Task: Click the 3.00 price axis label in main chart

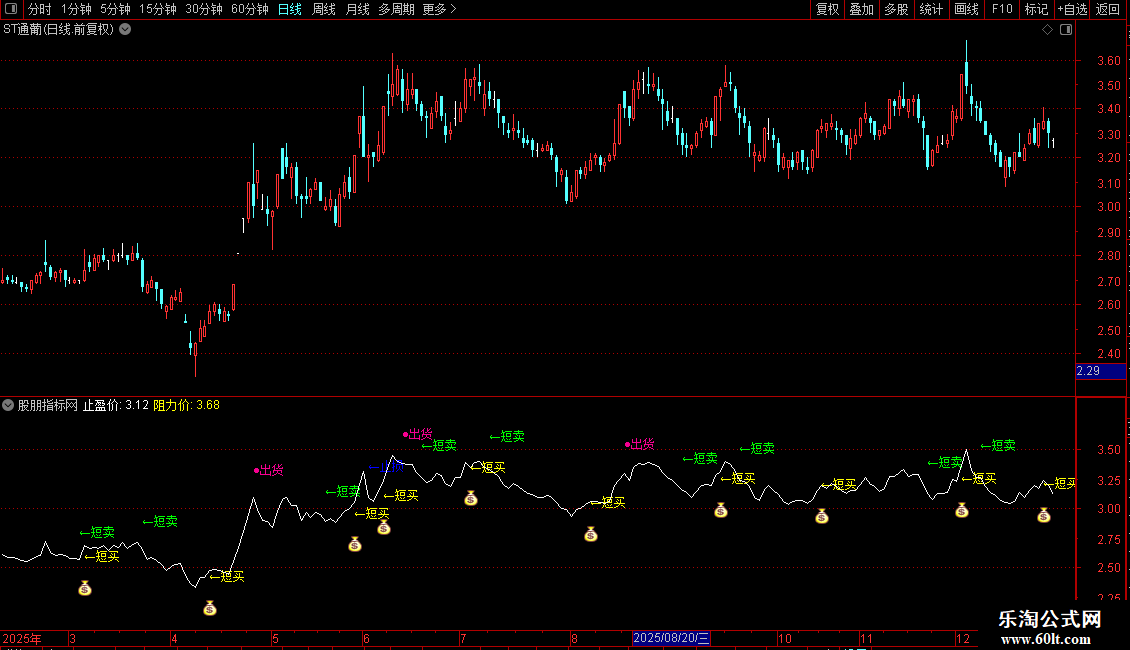Action: [x=1108, y=207]
